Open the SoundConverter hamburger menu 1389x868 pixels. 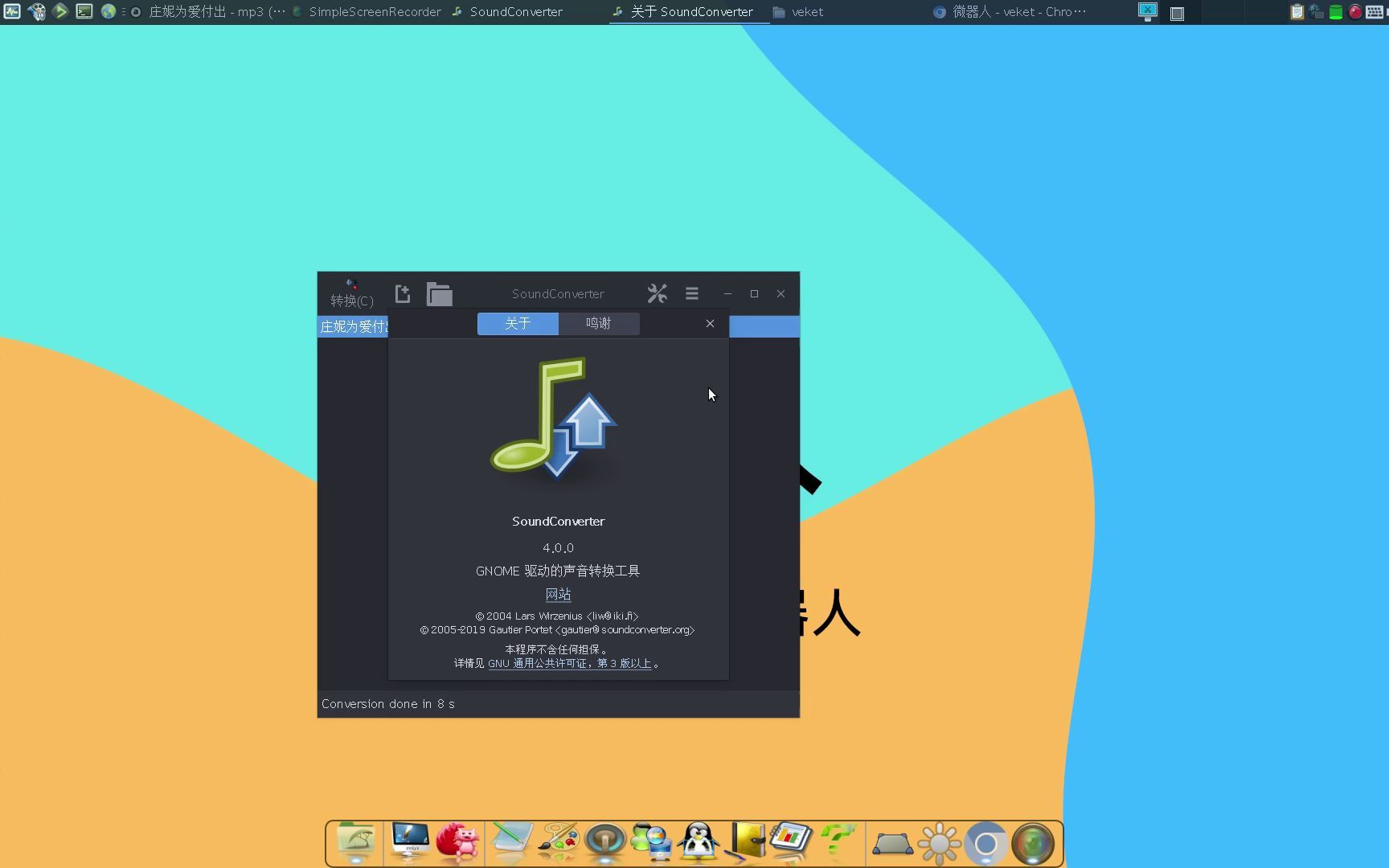pos(692,294)
